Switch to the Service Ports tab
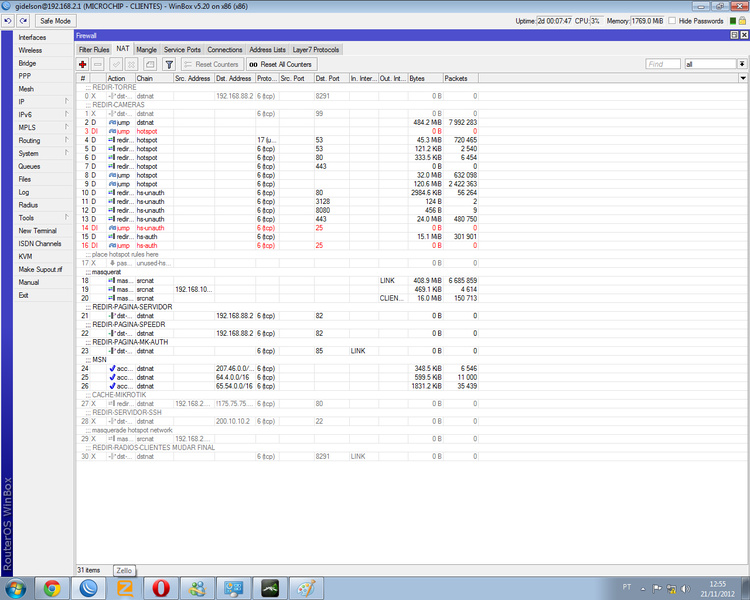Image resolution: width=750 pixels, height=600 pixels. (x=182, y=50)
